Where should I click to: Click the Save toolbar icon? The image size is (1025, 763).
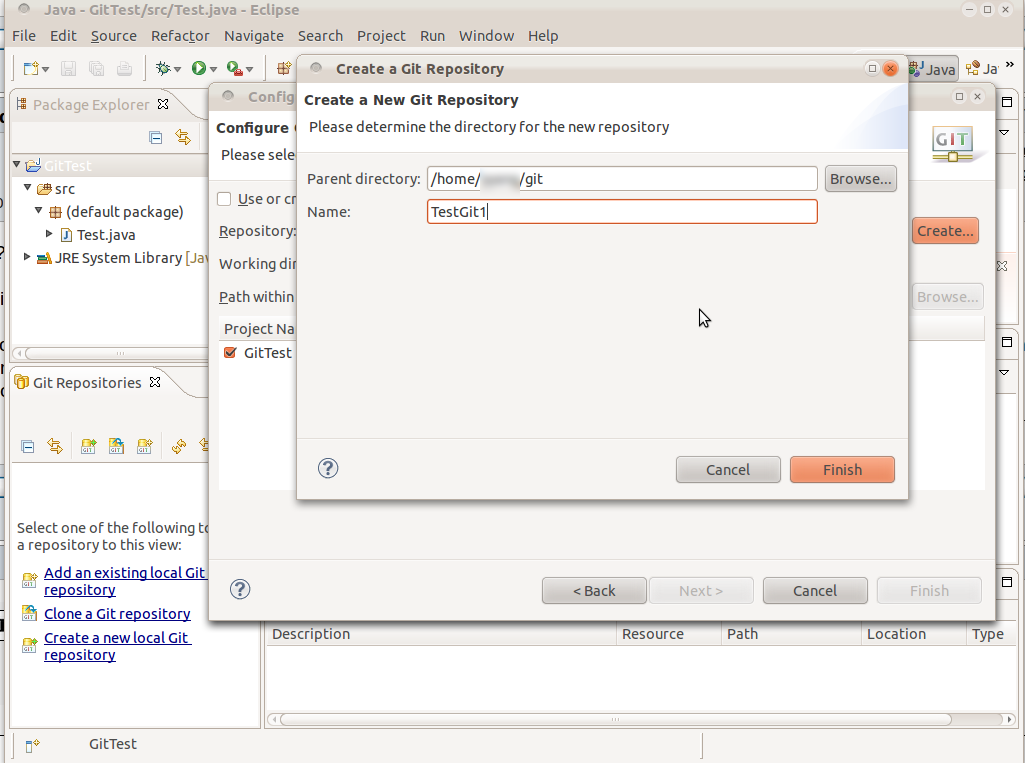[69, 68]
